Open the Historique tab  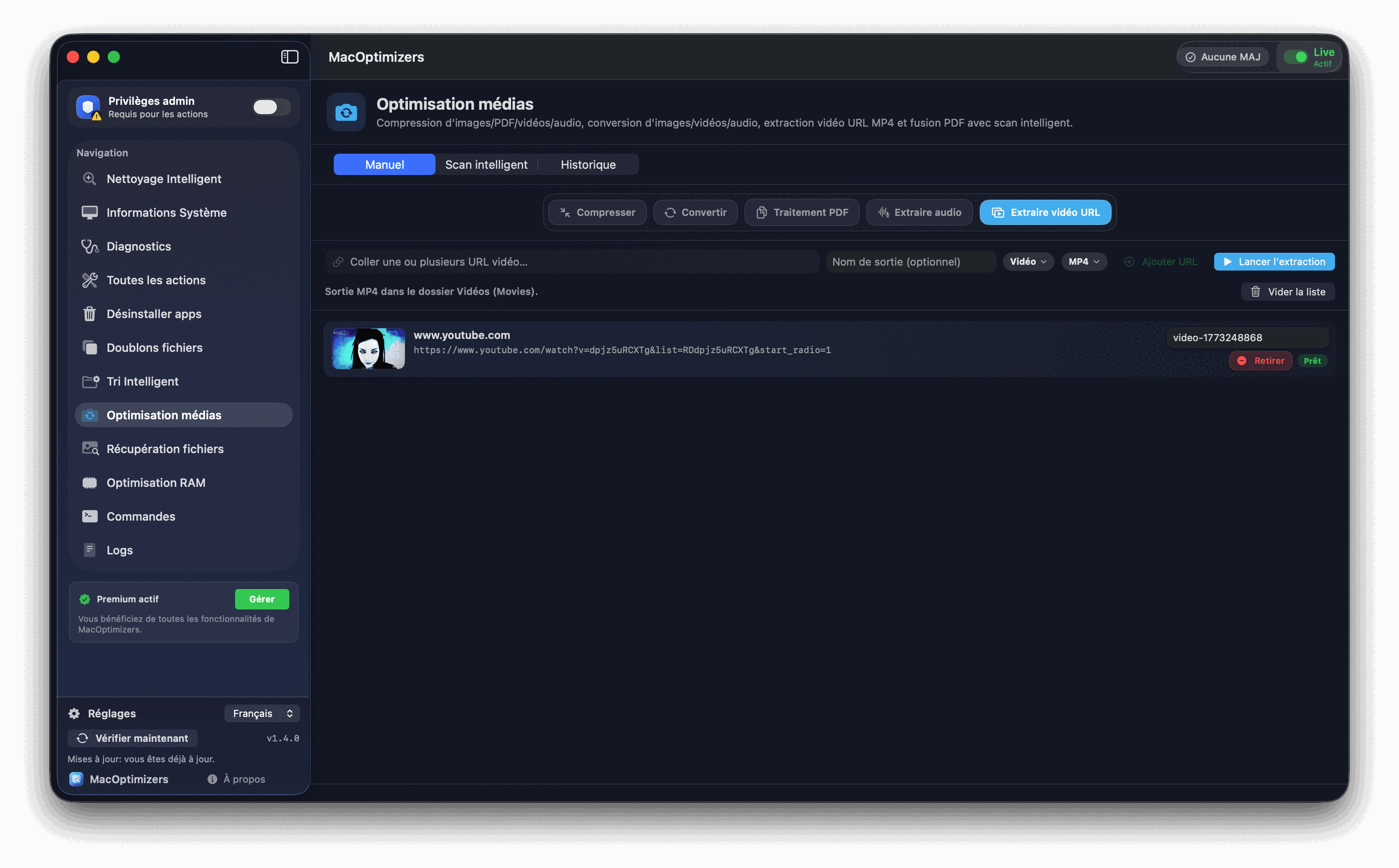(x=588, y=165)
